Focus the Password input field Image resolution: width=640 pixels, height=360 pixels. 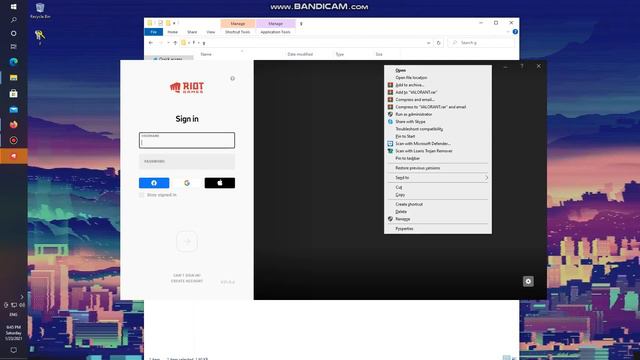tap(187, 162)
